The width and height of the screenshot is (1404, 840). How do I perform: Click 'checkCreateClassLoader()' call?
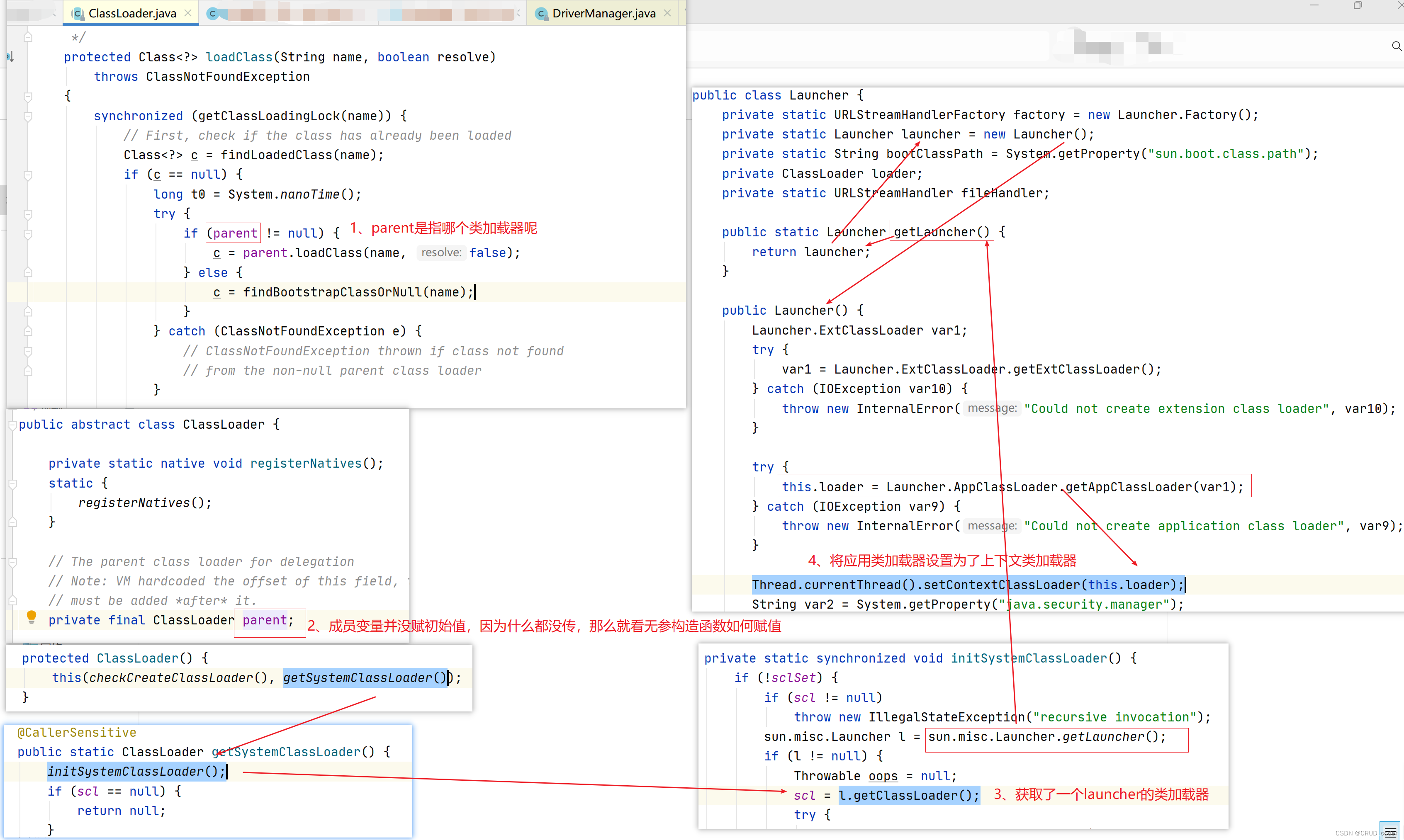pyautogui.click(x=178, y=677)
